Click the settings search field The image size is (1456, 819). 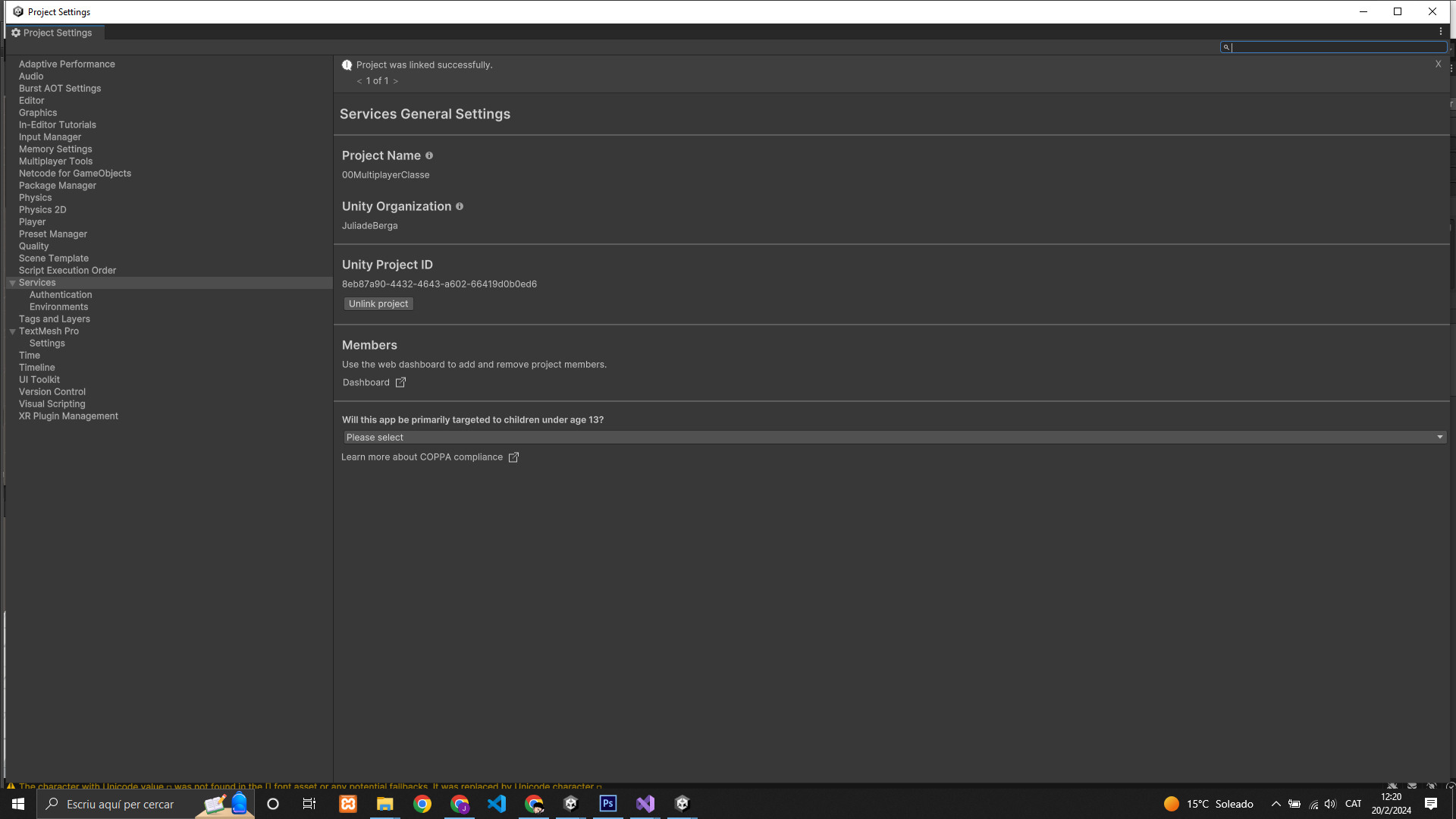[1335, 47]
